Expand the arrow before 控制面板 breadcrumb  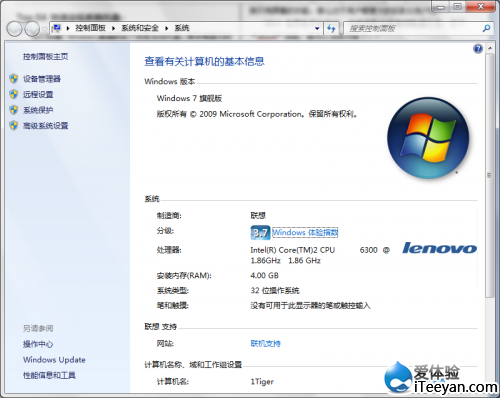pyautogui.click(x=68, y=28)
